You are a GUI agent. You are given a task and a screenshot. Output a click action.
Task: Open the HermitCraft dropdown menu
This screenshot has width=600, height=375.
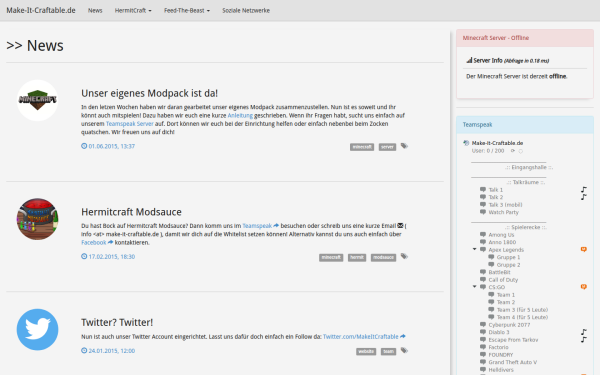[x=133, y=10]
